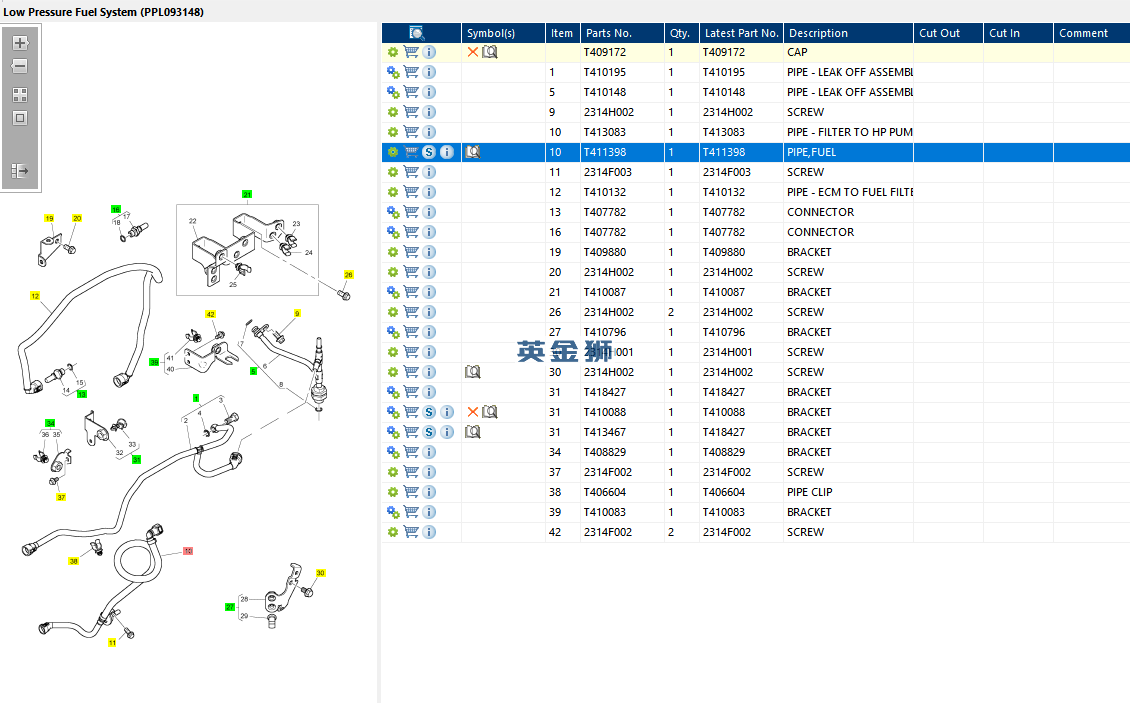Sort by the Item column header
This screenshot has width=1130, height=703.
pos(563,33)
